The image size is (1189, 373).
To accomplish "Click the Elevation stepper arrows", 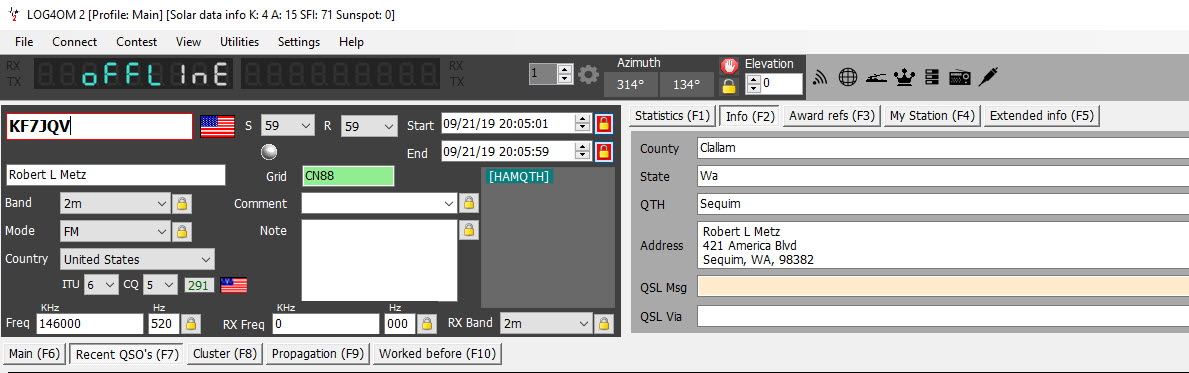I will coord(752,84).
